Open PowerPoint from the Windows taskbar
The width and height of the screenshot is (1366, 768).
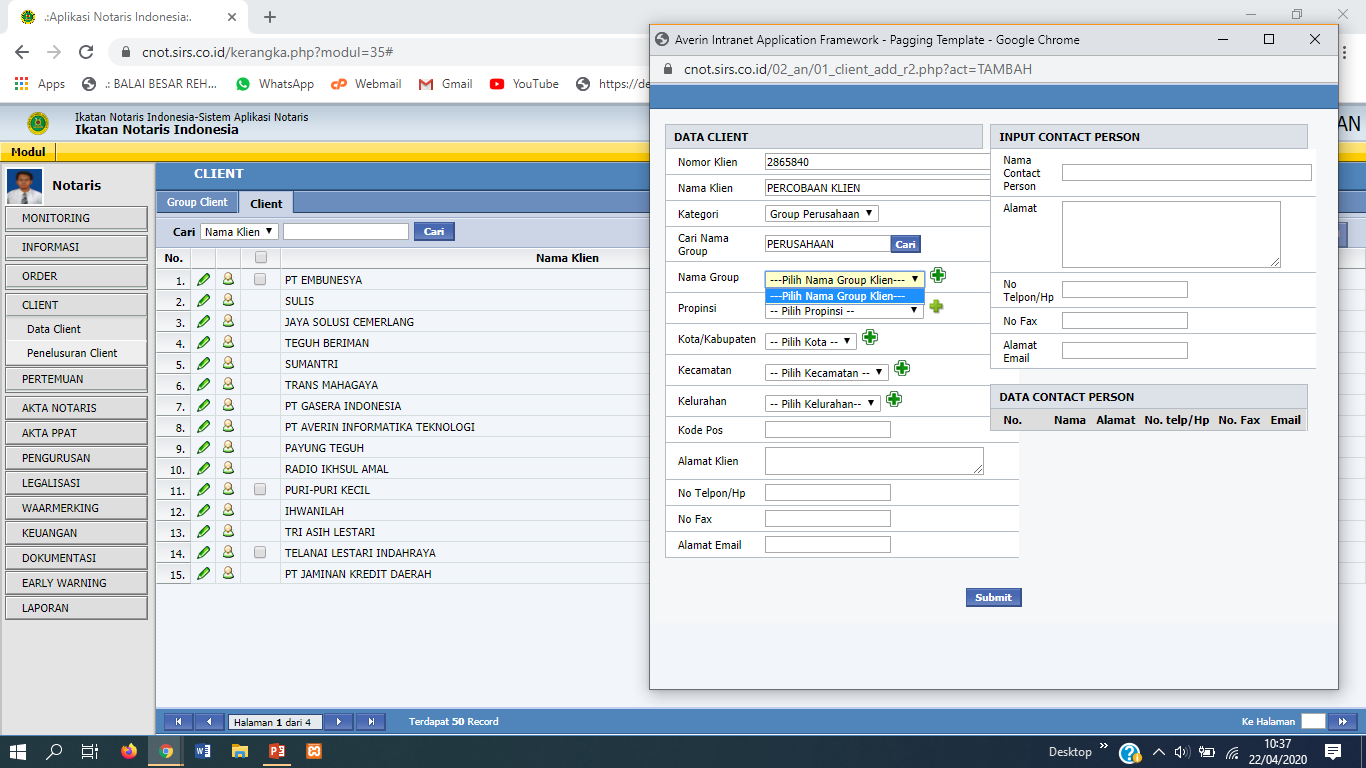pos(277,751)
